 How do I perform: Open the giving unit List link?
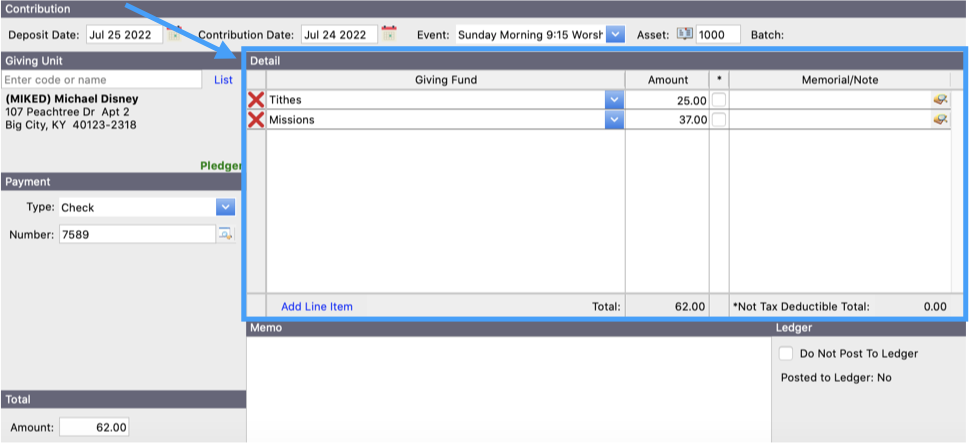(x=223, y=80)
